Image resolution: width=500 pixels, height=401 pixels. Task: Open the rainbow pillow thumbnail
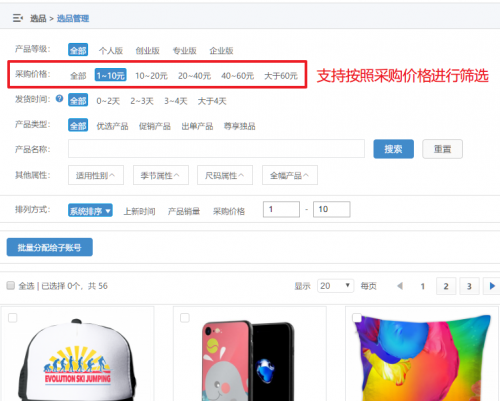pos(422,357)
